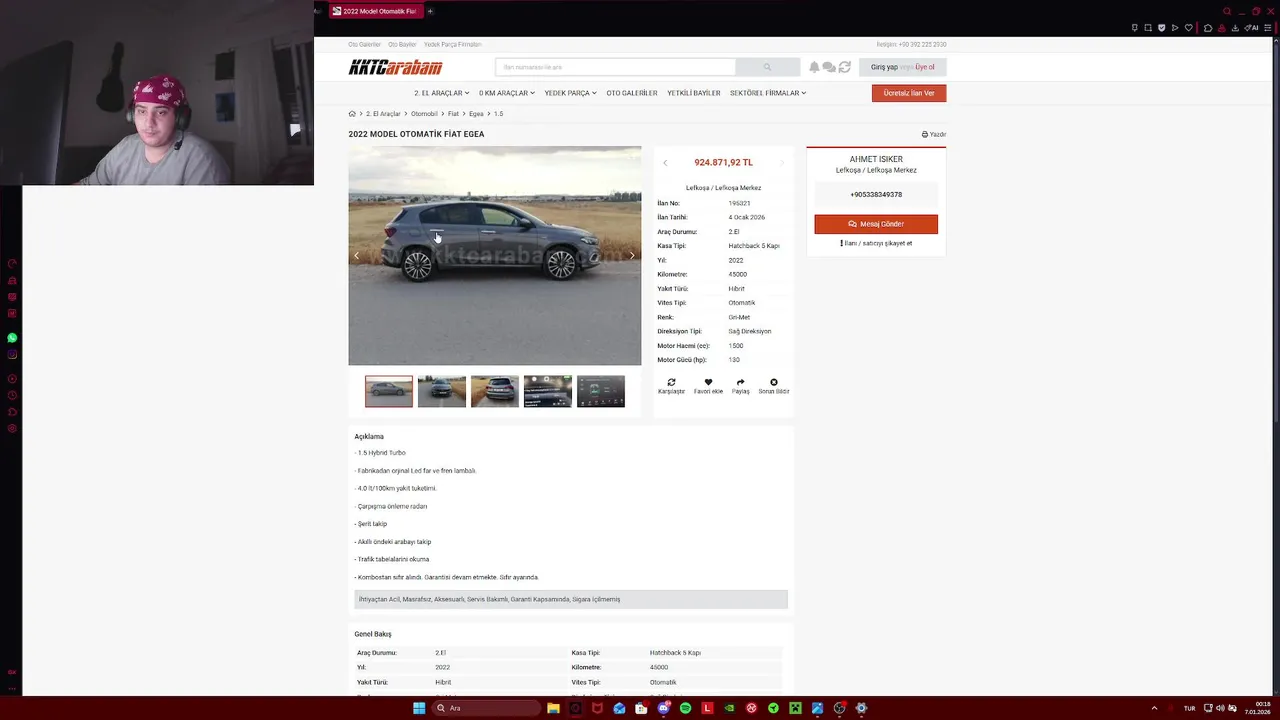1280x720 pixels.
Task: Open Discord from the taskbar
Action: 663,708
